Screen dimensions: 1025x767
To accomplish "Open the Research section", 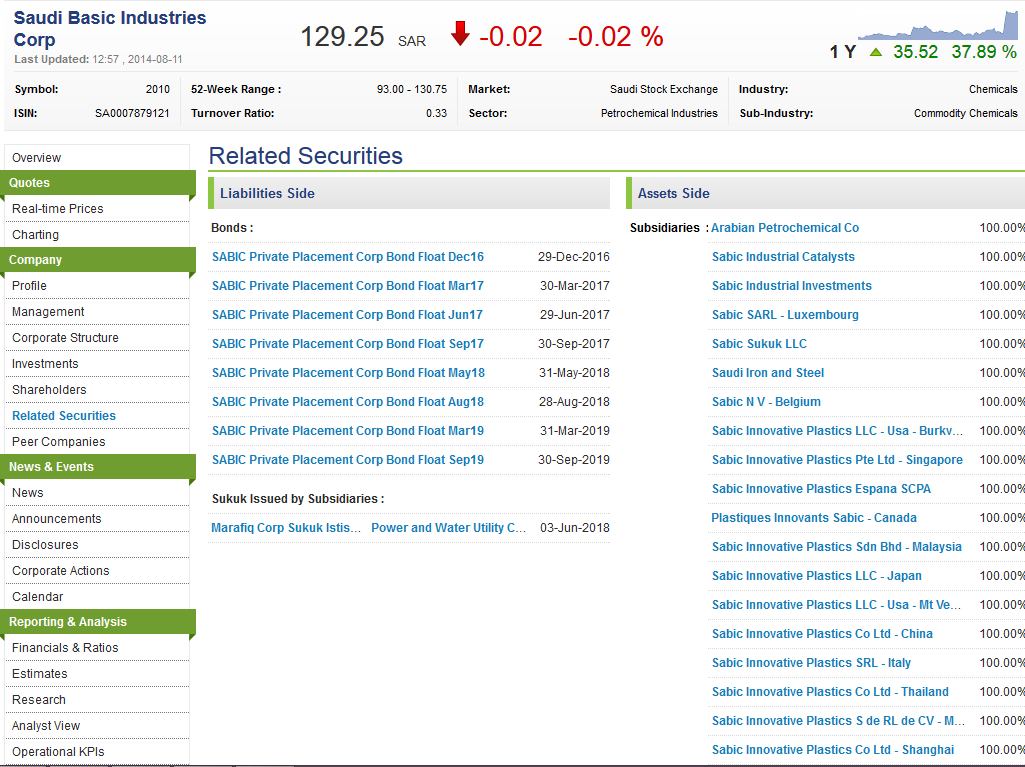I will (x=39, y=700).
